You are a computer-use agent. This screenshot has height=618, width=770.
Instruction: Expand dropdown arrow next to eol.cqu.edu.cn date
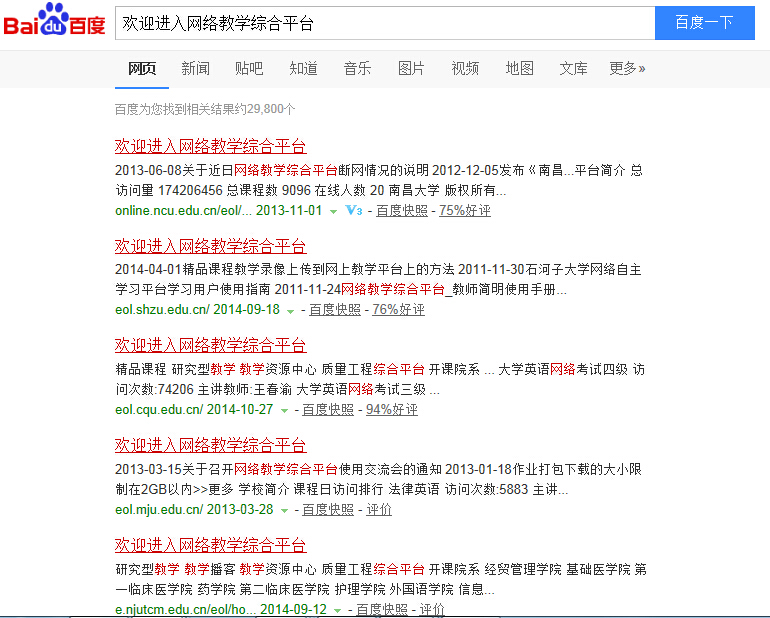(x=284, y=411)
